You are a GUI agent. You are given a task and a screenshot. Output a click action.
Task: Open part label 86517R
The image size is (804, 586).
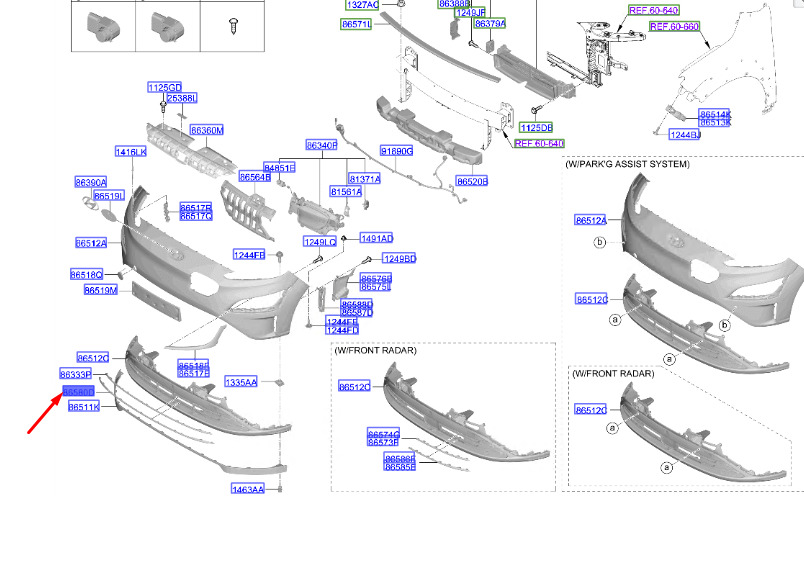coord(196,208)
